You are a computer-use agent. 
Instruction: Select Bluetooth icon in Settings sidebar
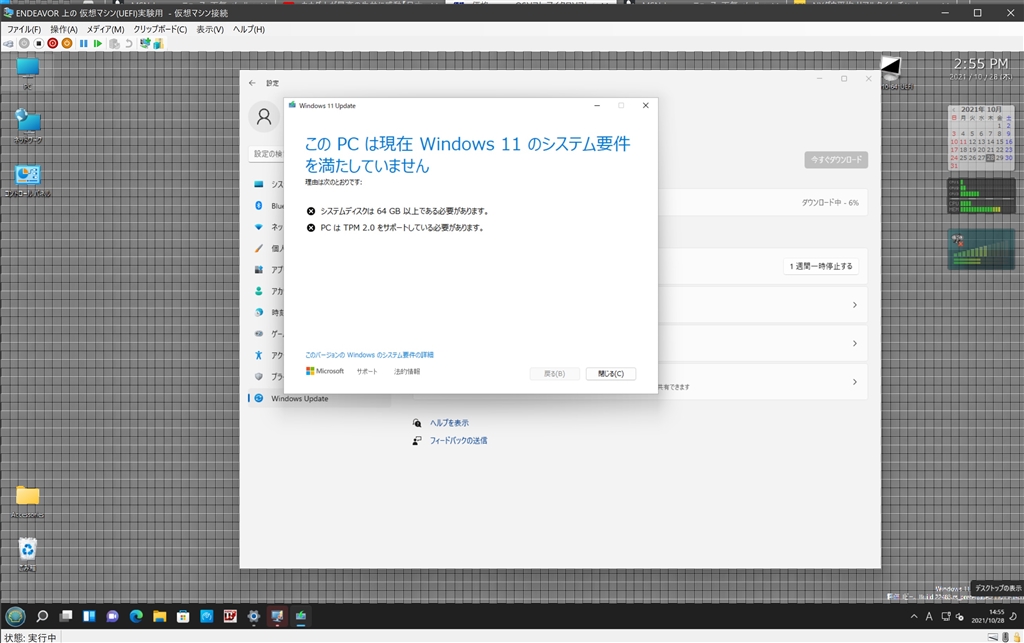259,206
